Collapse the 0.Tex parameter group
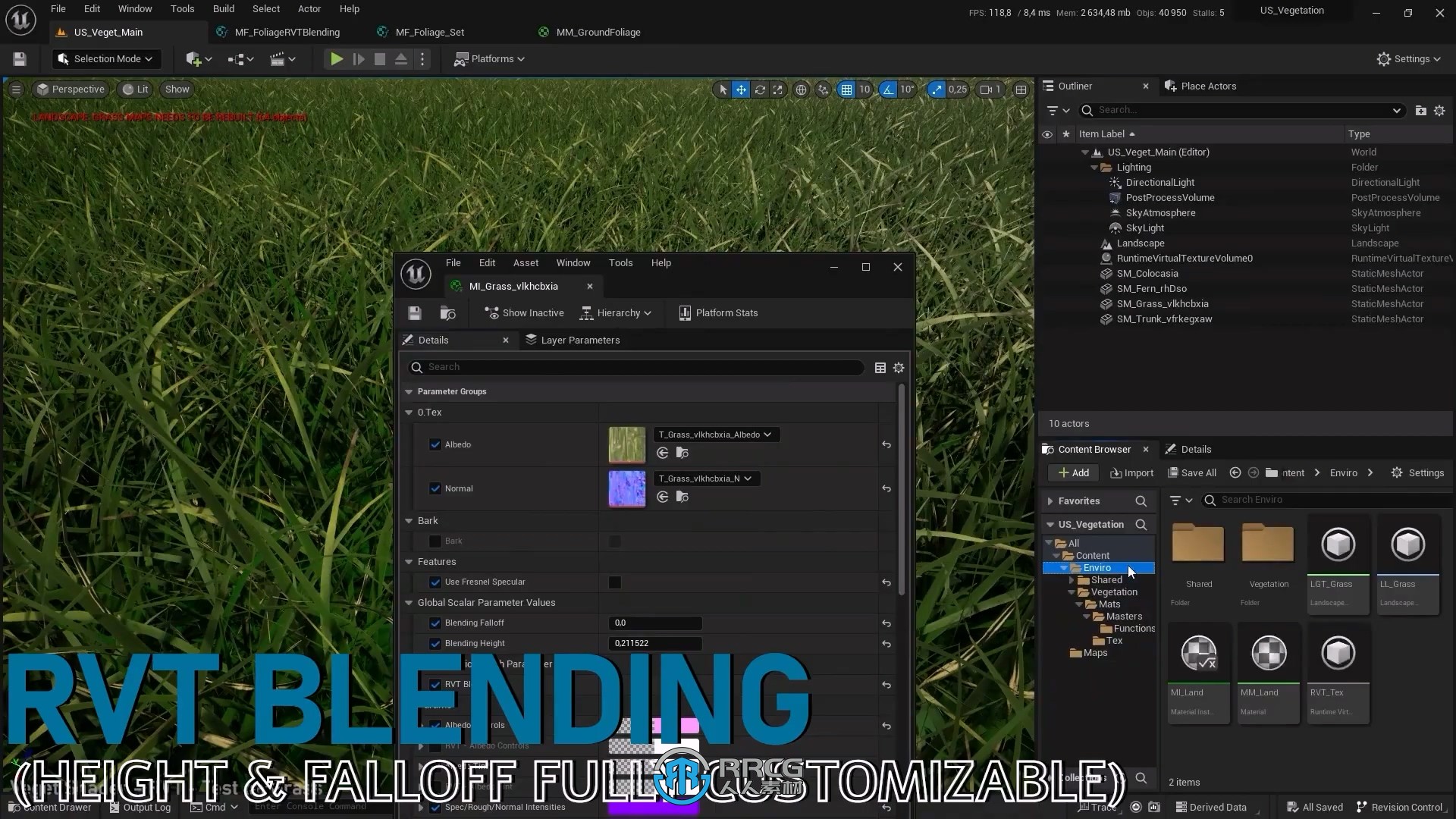 point(409,413)
